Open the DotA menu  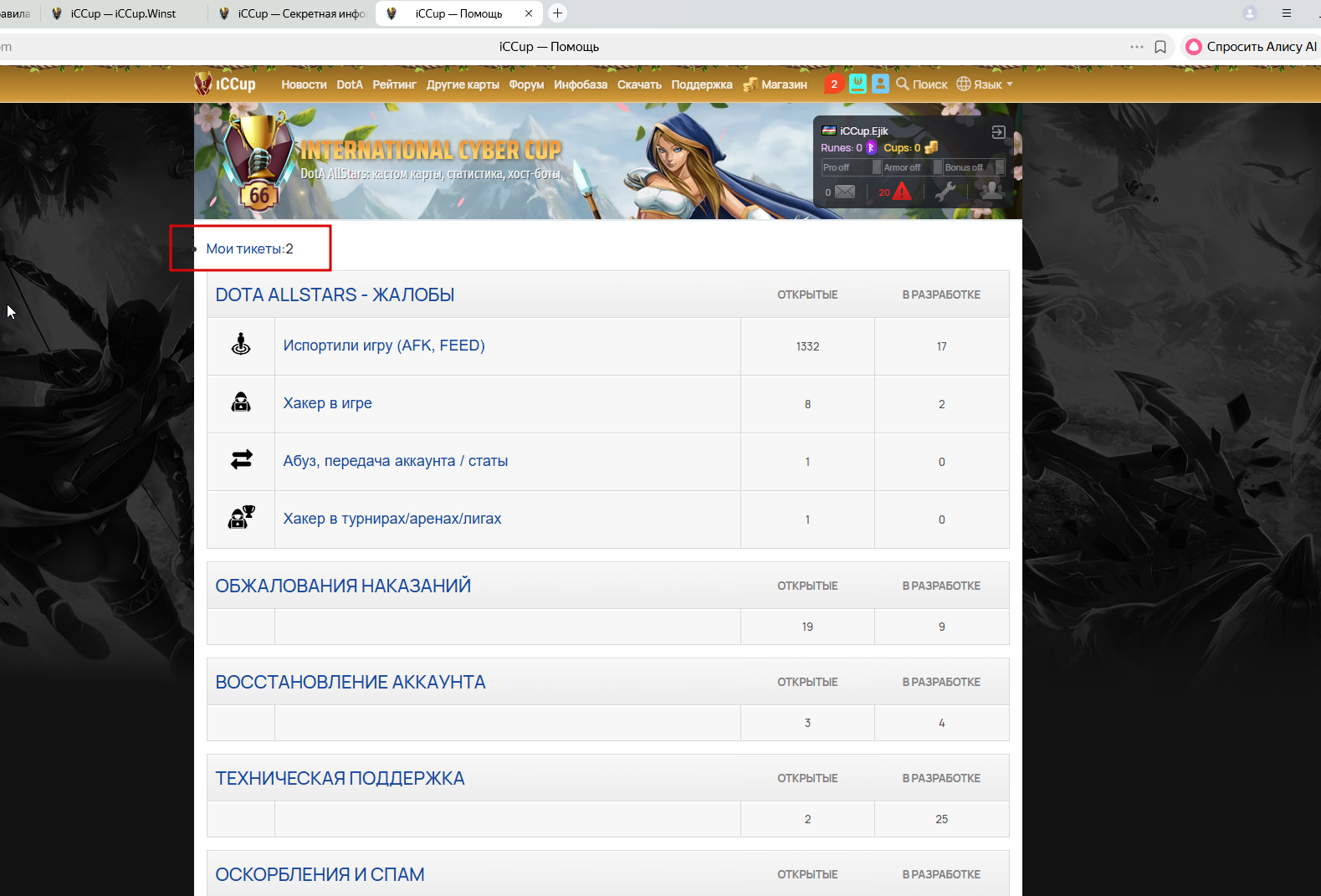point(350,84)
